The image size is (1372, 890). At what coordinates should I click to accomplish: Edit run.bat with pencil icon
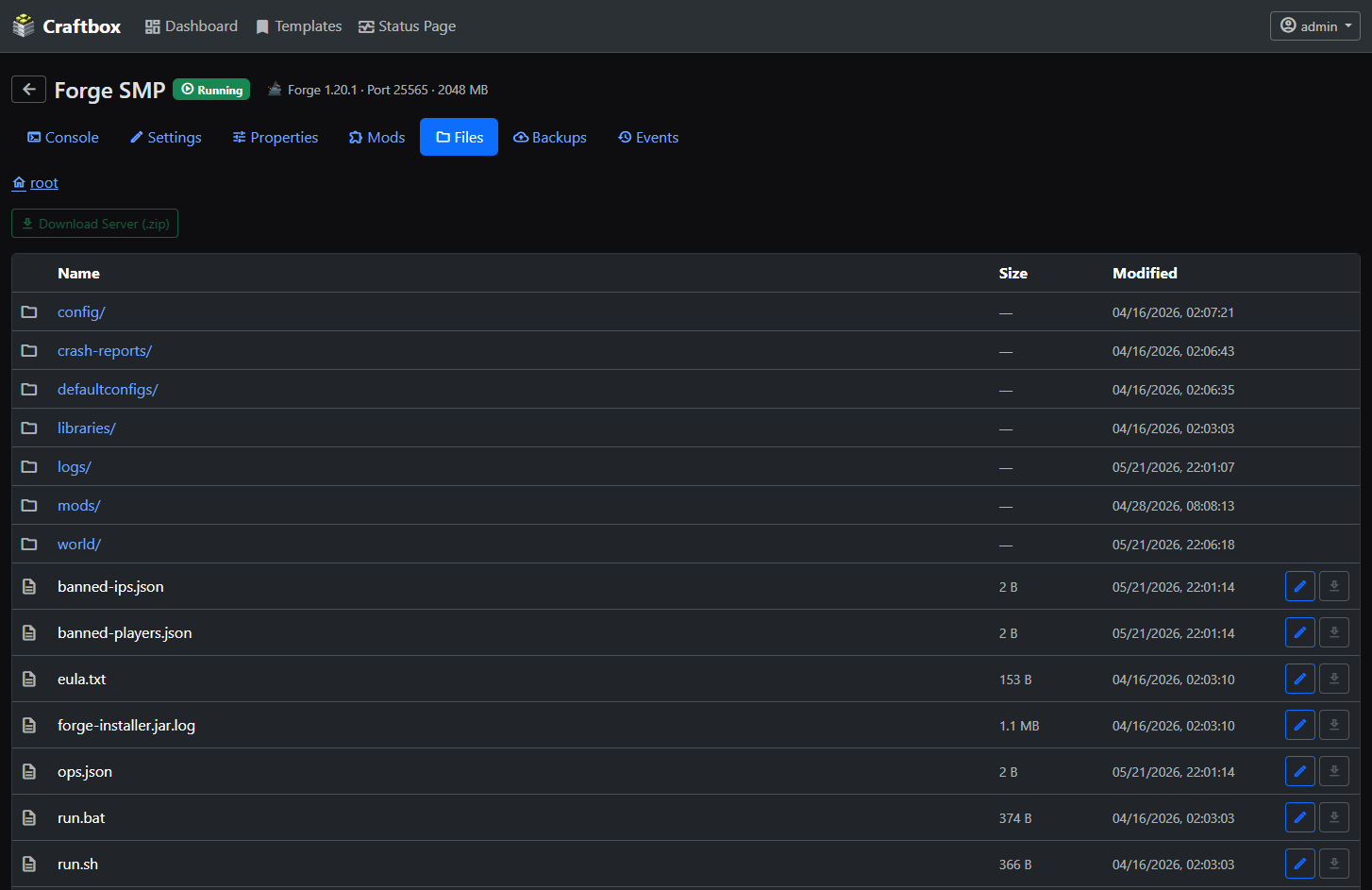point(1300,817)
